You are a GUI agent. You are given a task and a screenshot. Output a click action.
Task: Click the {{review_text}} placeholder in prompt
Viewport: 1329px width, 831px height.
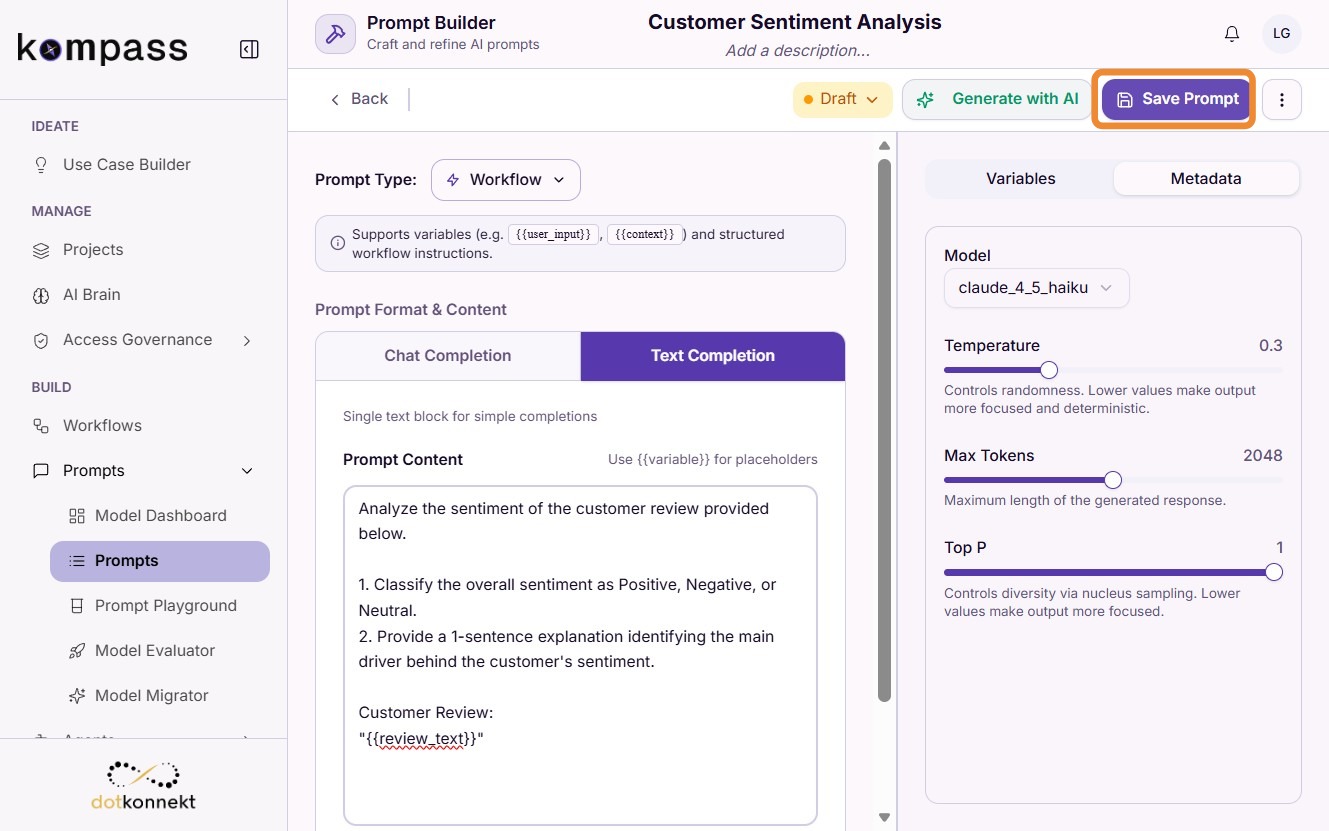point(421,739)
